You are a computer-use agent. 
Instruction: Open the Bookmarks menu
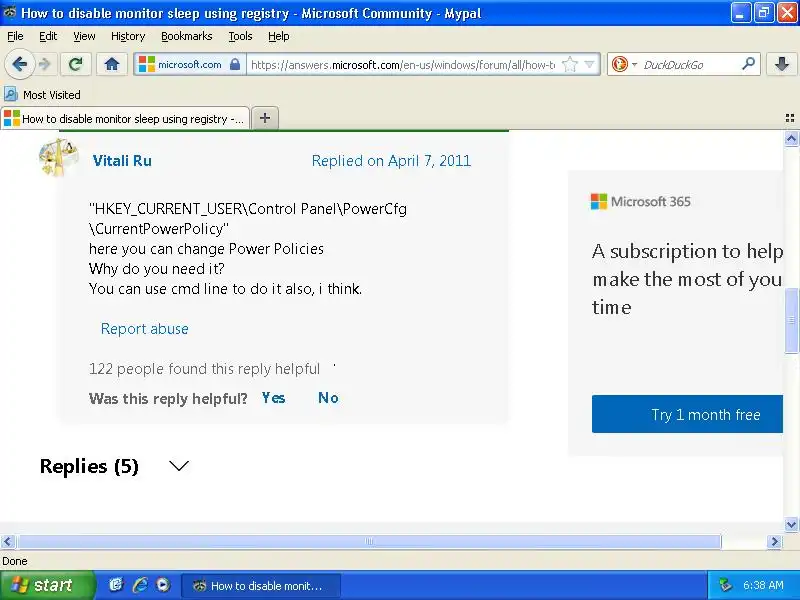[186, 36]
